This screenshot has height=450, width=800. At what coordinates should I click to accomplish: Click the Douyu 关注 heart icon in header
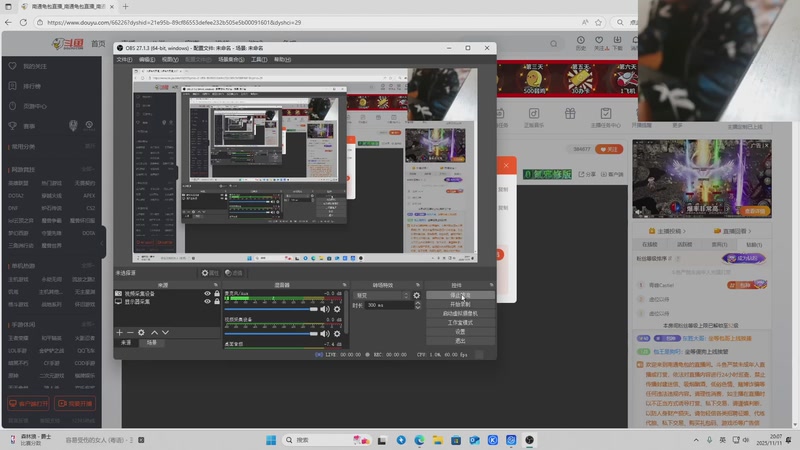pos(599,40)
